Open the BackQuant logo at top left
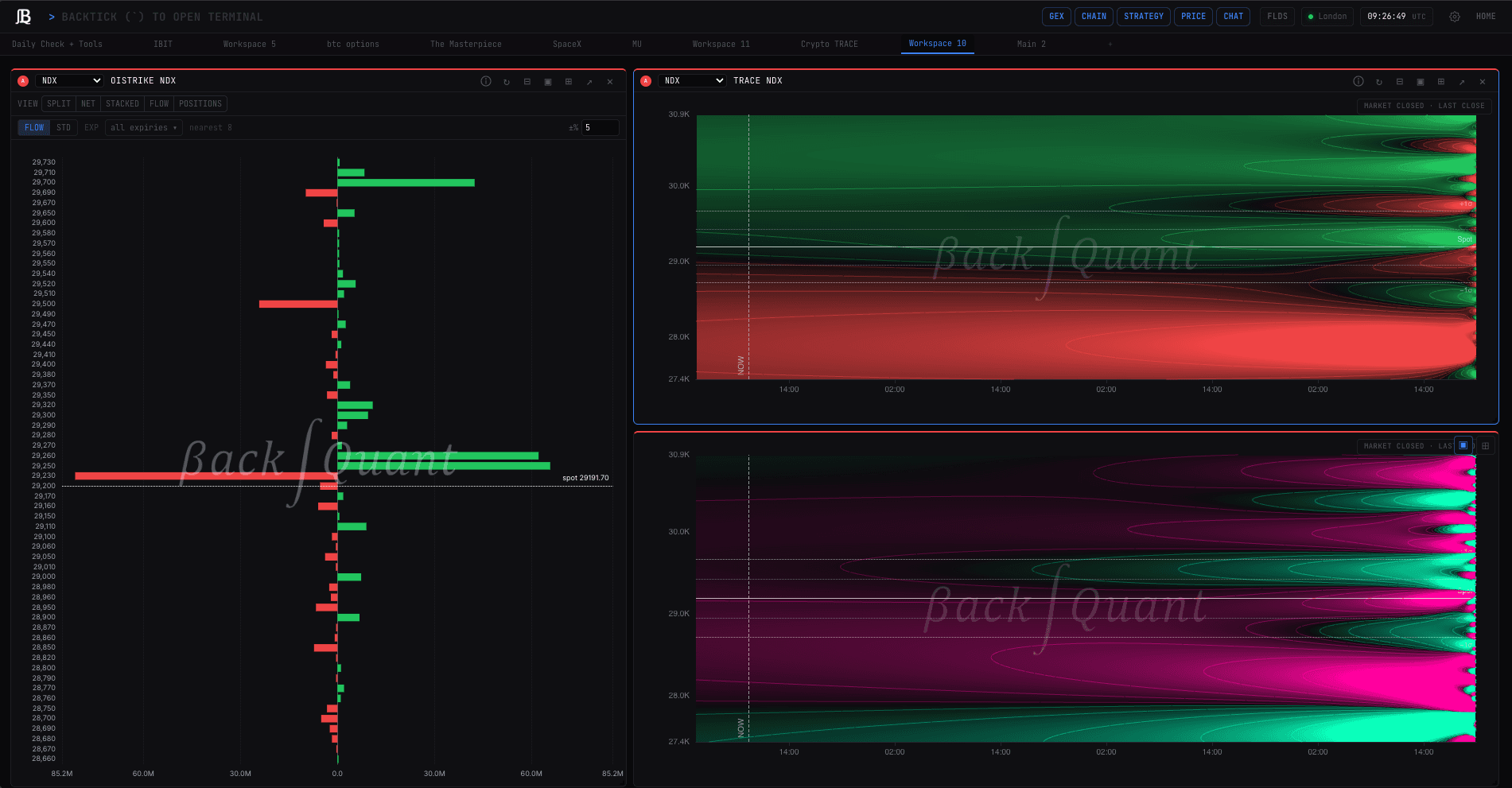This screenshot has height=788, width=1512. pos(23,17)
